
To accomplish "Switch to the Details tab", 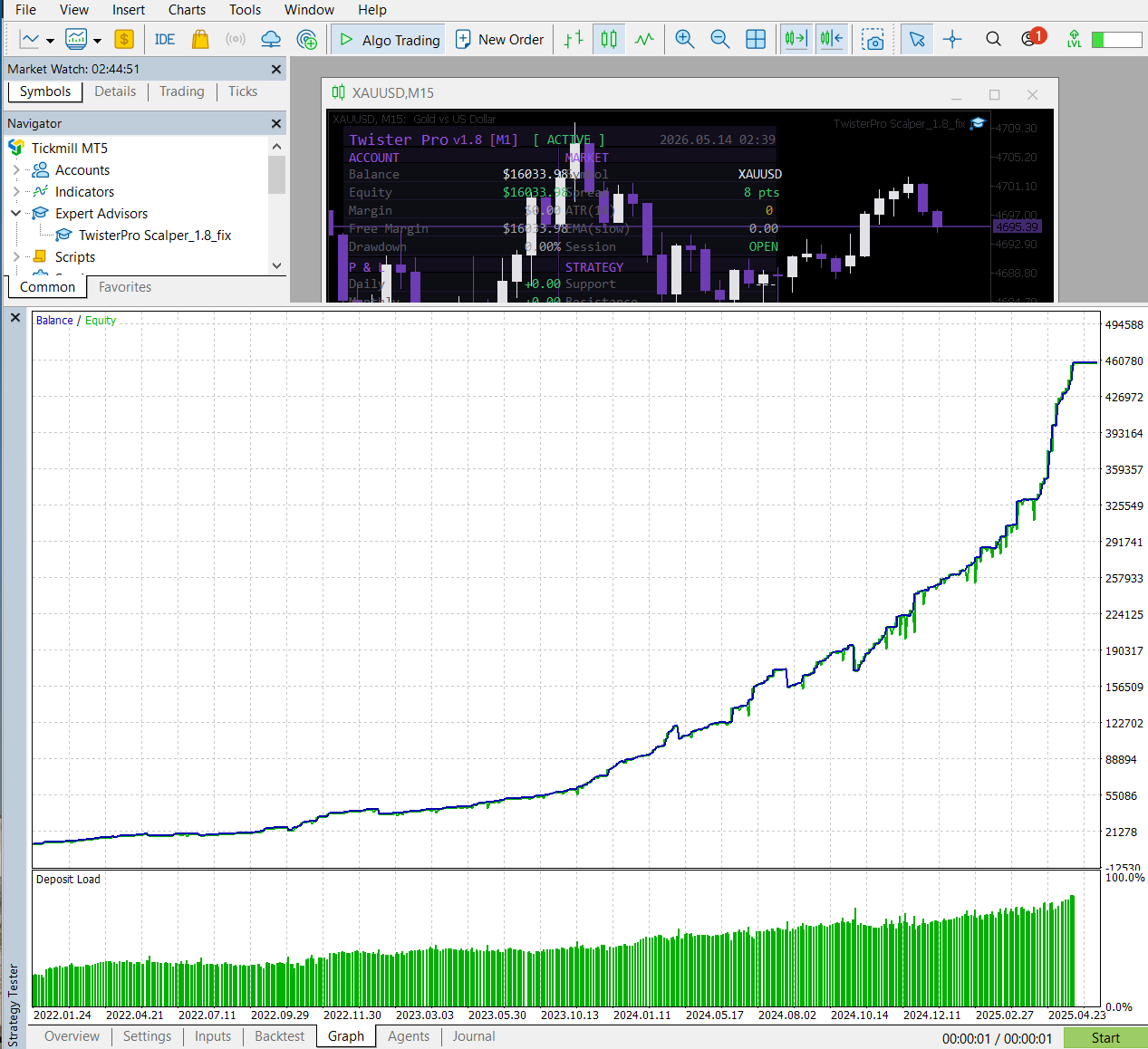I will click(115, 91).
